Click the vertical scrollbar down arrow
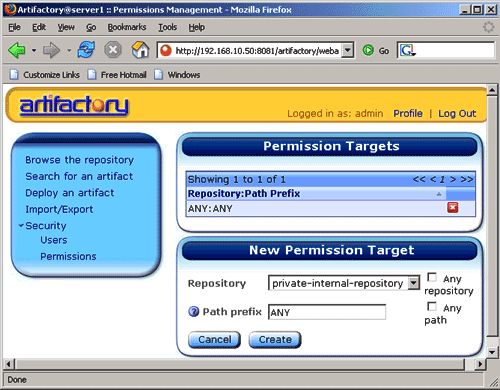500x390 pixels. 492,352
